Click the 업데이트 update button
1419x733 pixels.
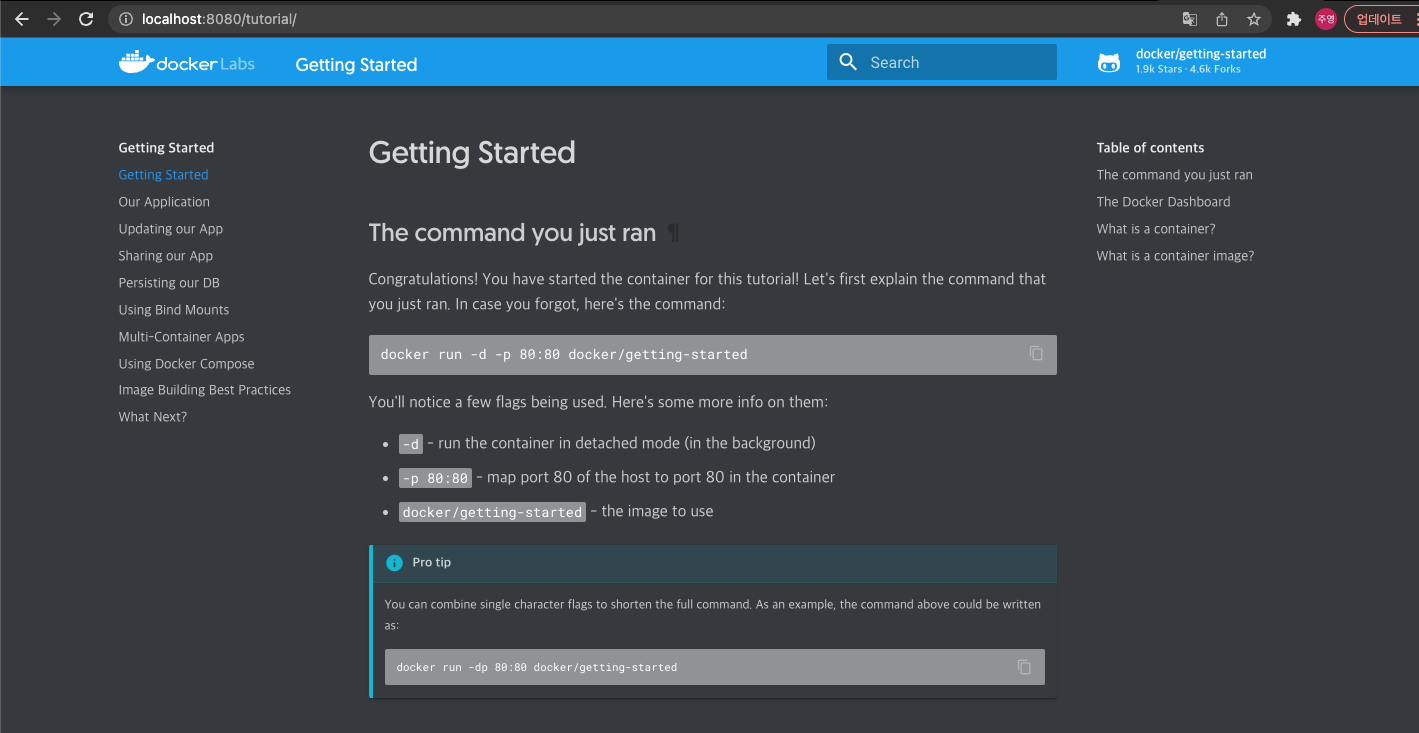[x=1379, y=19]
